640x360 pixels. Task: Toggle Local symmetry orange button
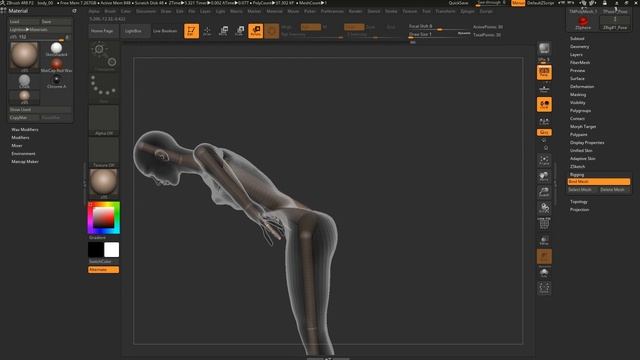pos(544,104)
